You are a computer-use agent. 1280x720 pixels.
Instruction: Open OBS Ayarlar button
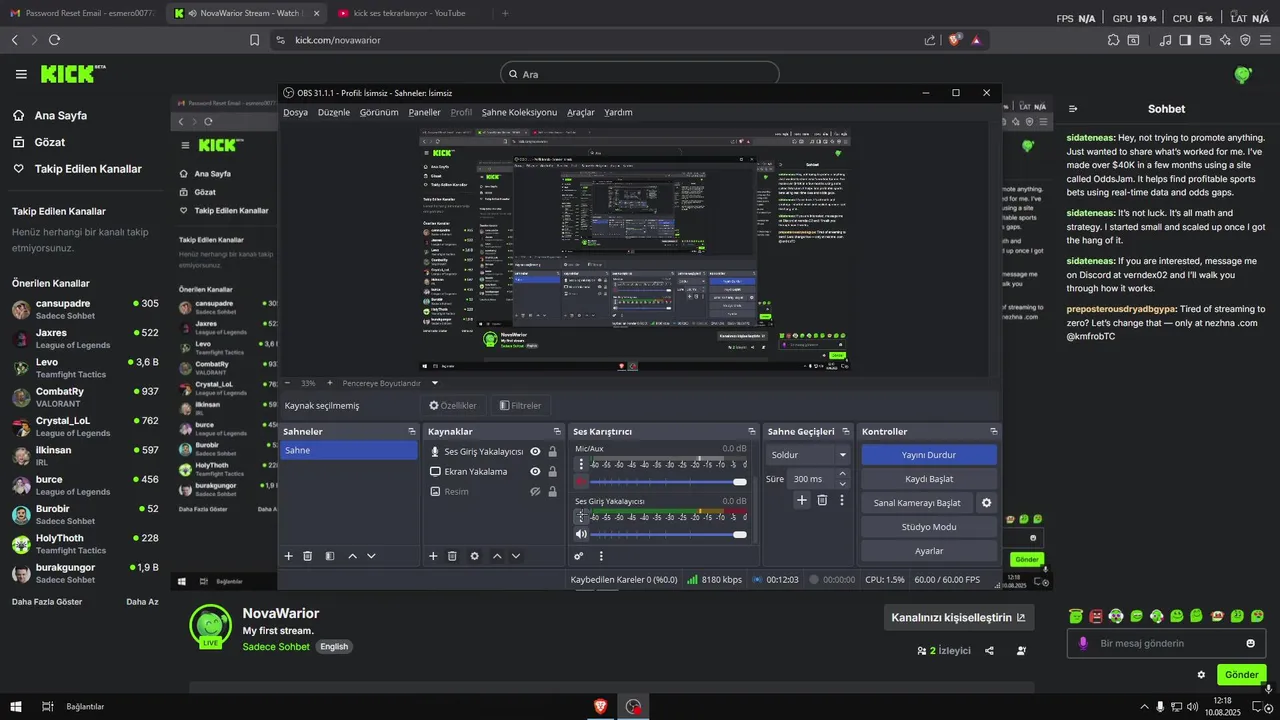929,551
